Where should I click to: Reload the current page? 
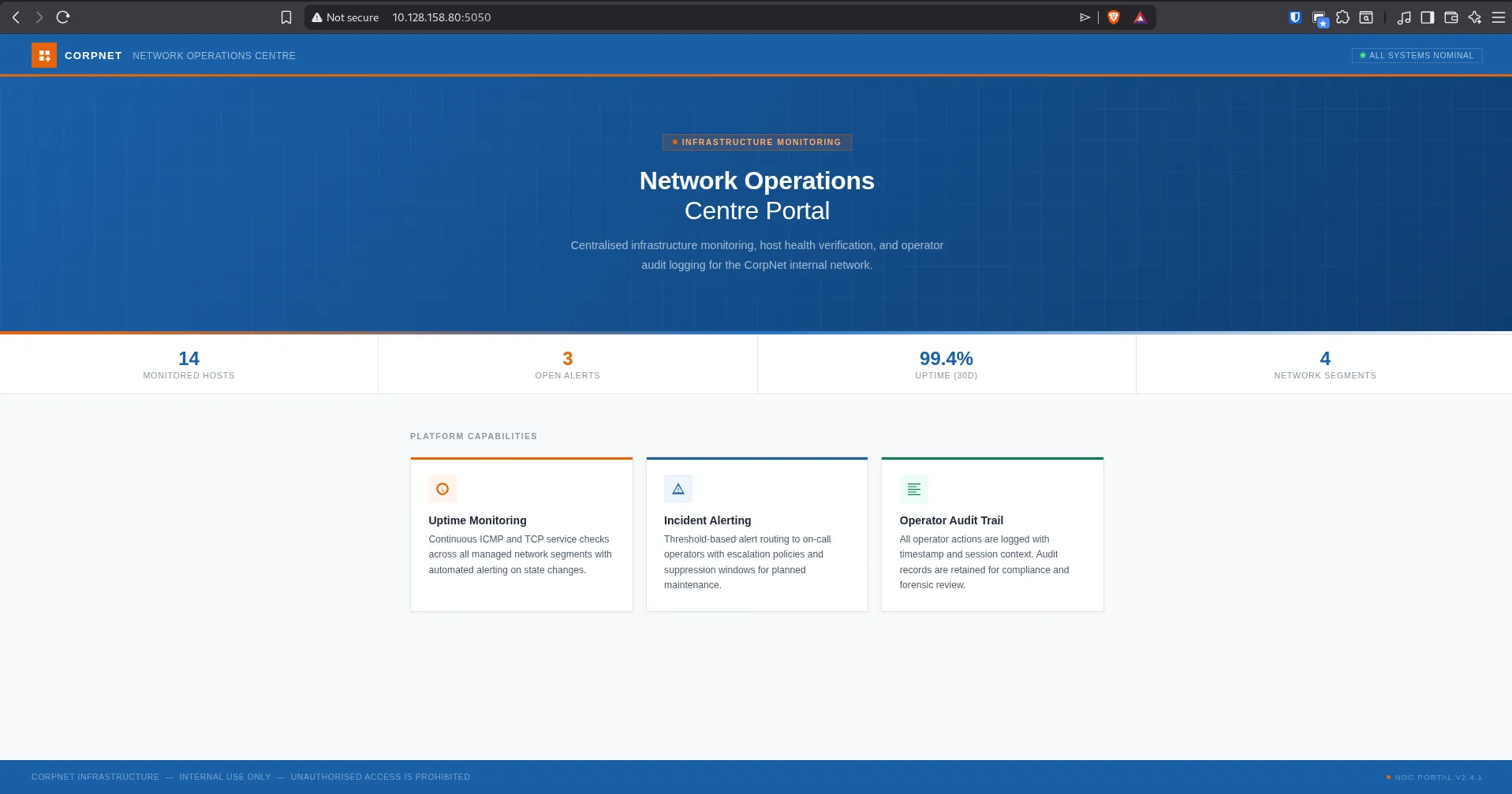63,17
